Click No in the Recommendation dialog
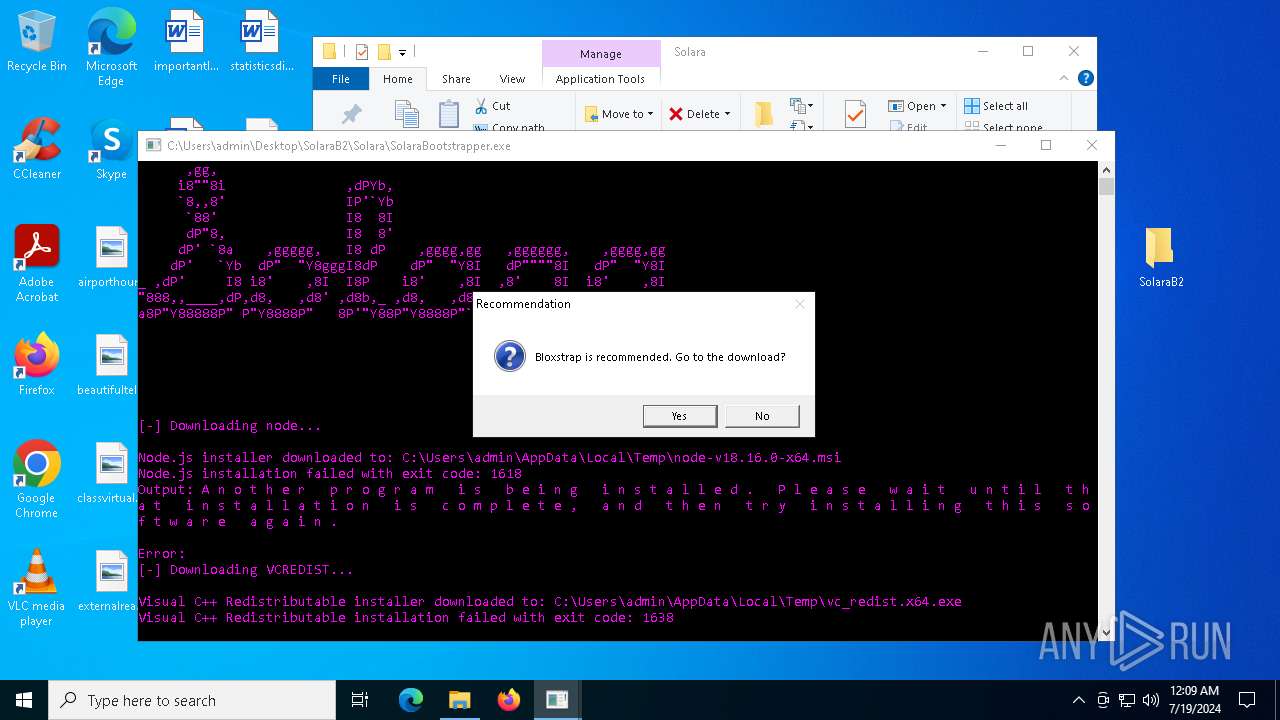Screen dimensions: 1280x720 click(762, 416)
